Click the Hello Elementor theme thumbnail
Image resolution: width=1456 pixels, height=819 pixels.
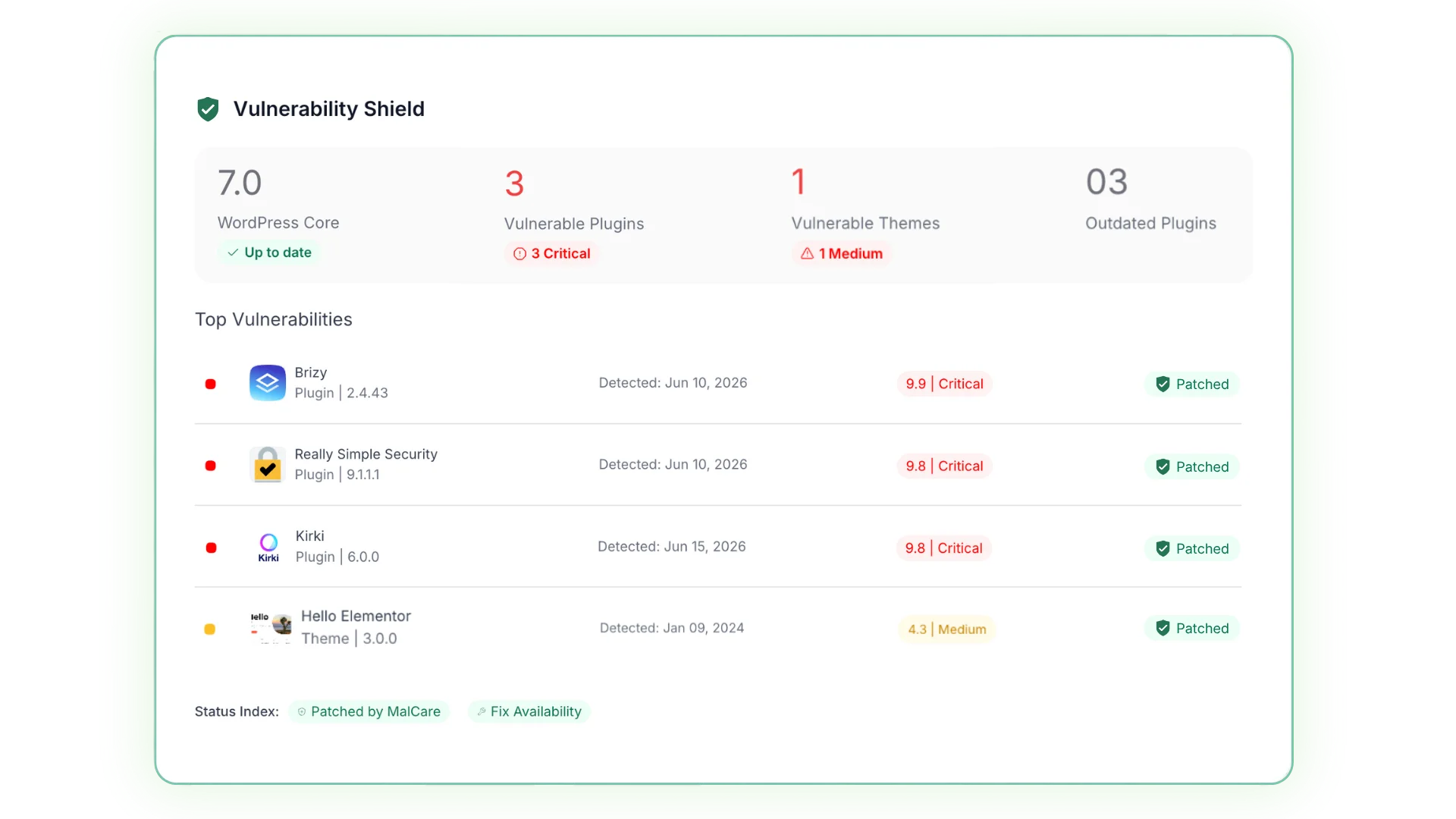pyautogui.click(x=271, y=628)
